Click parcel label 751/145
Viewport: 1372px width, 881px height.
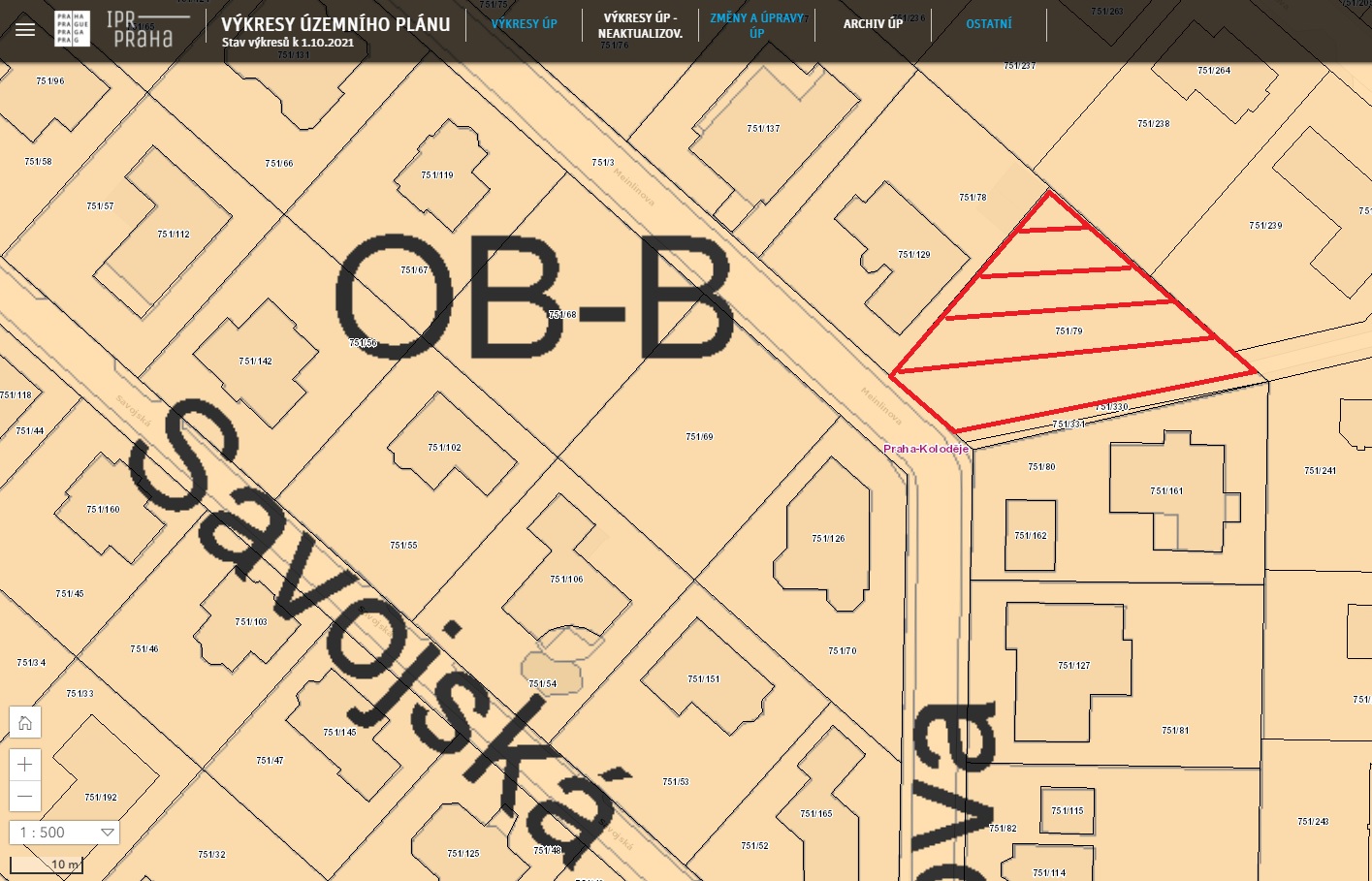click(339, 733)
